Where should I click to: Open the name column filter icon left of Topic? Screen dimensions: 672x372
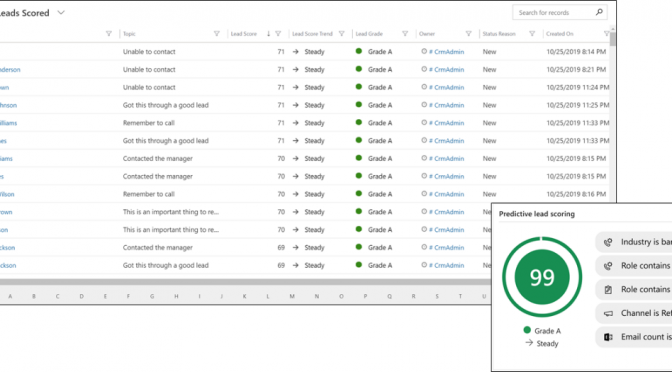pos(109,33)
